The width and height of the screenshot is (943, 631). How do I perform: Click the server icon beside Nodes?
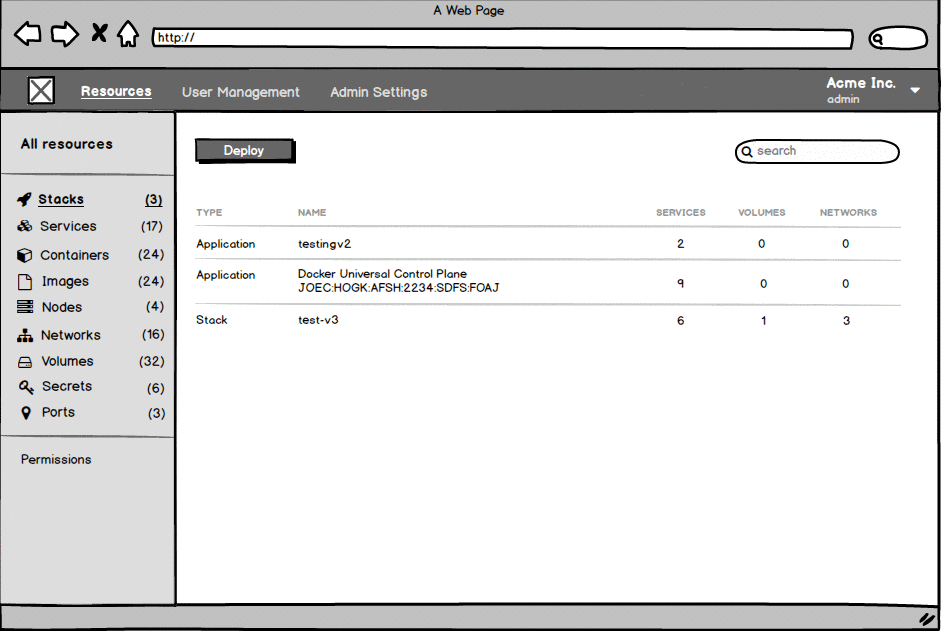[25, 307]
